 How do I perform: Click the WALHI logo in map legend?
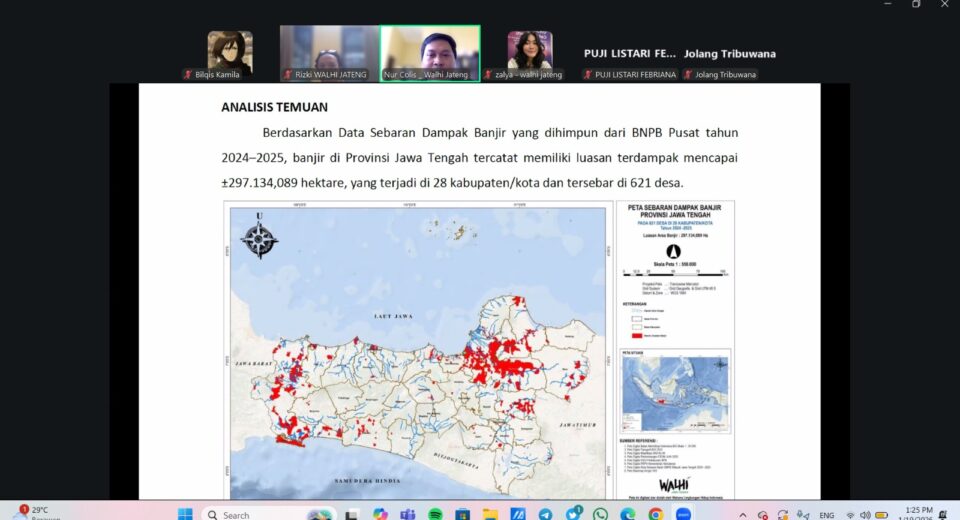pyautogui.click(x=674, y=485)
